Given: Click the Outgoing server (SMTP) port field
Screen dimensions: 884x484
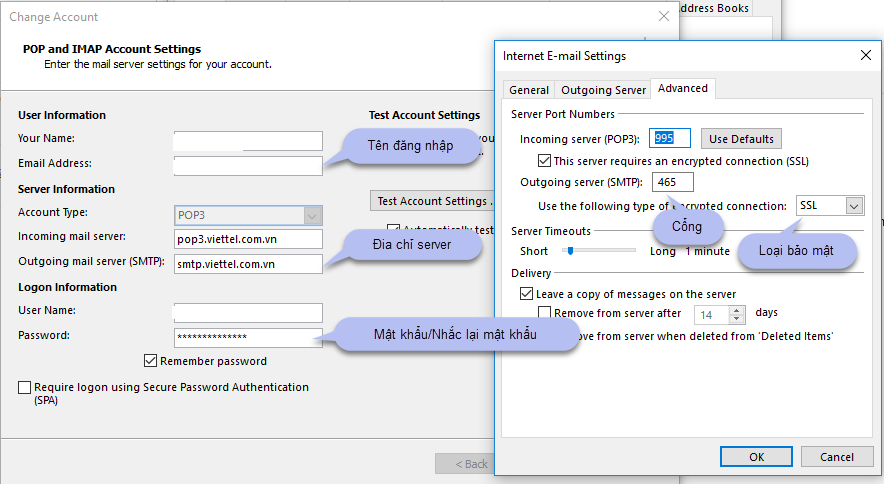Looking at the screenshot, I should 672,182.
